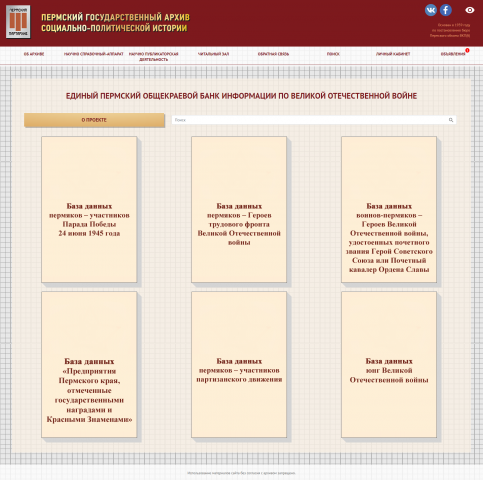Open the 'Объявления' menu item
The height and width of the screenshot is (480, 483).
[x=453, y=54]
